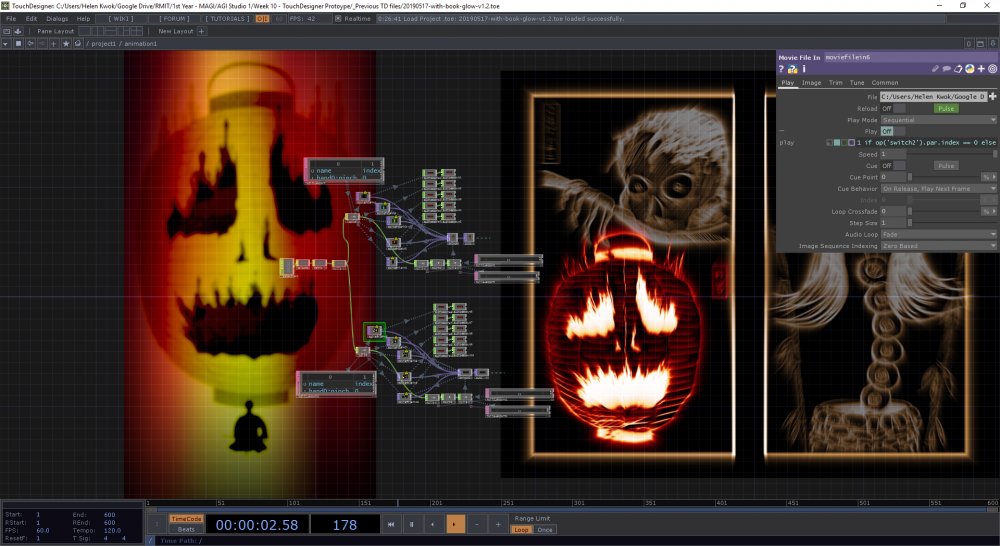This screenshot has height=546, width=1000.
Task: Click the Once range limit button
Action: click(544, 530)
